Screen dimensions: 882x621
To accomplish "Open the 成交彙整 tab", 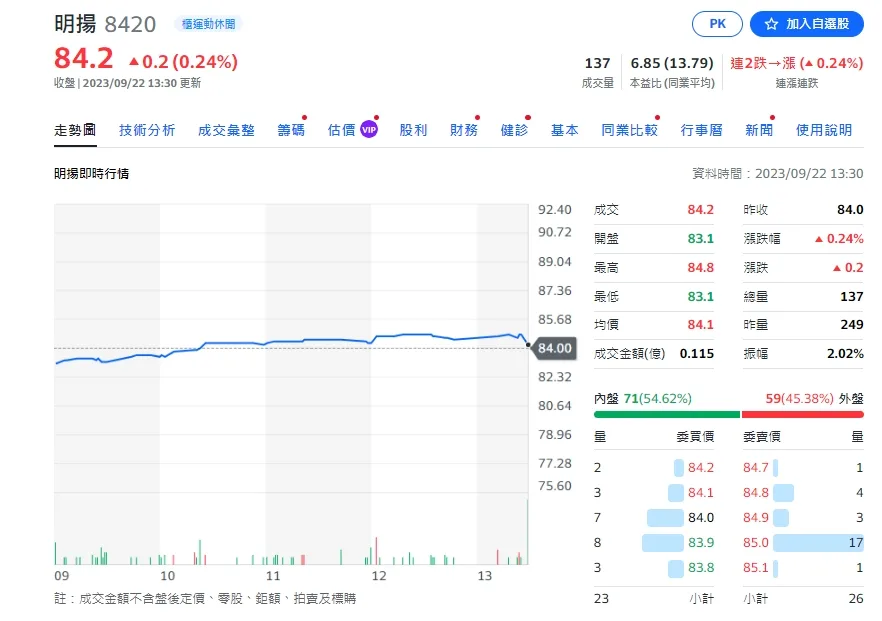I will click(226, 130).
